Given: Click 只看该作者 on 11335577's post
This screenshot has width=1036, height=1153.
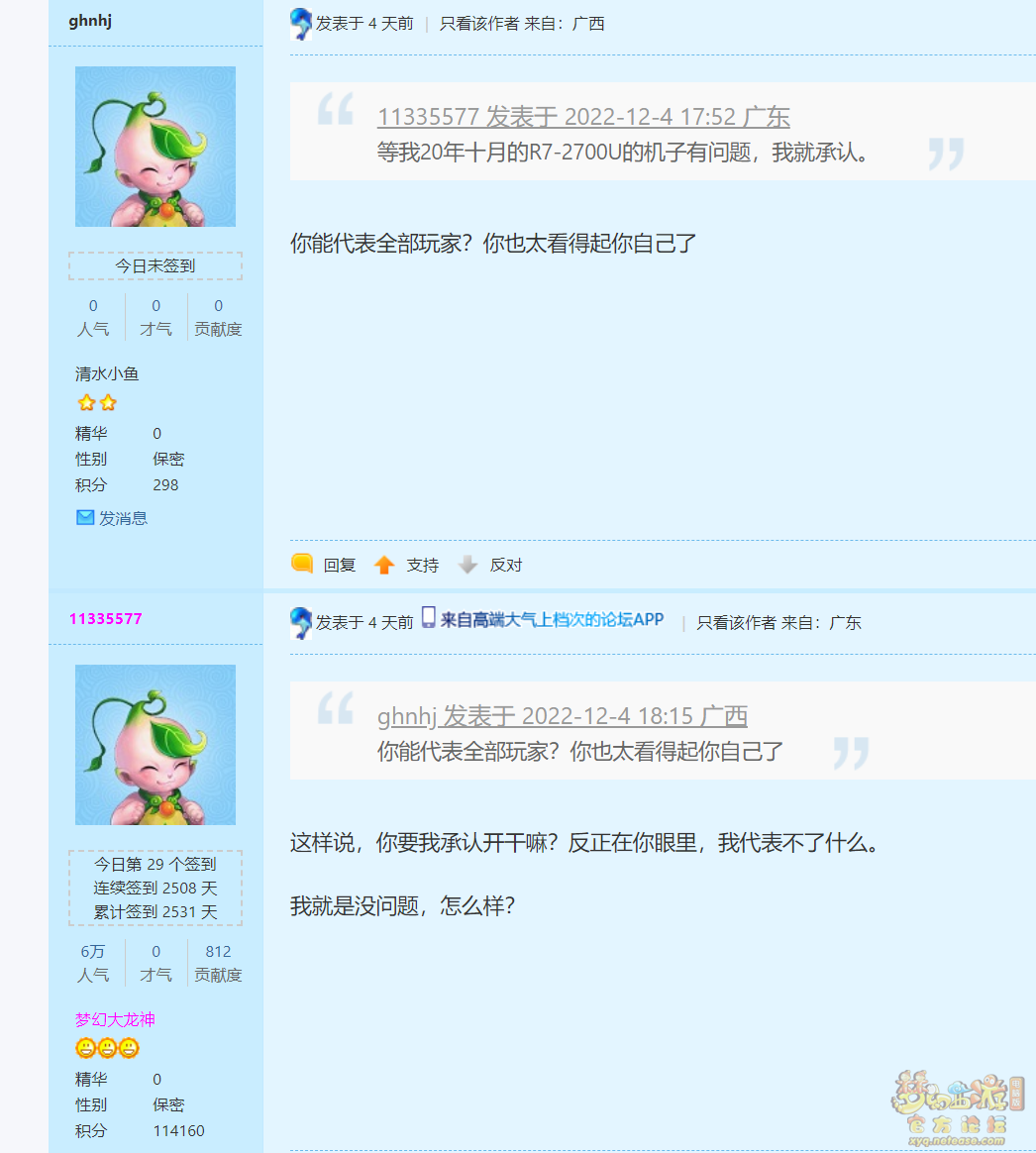Looking at the screenshot, I should click(736, 623).
